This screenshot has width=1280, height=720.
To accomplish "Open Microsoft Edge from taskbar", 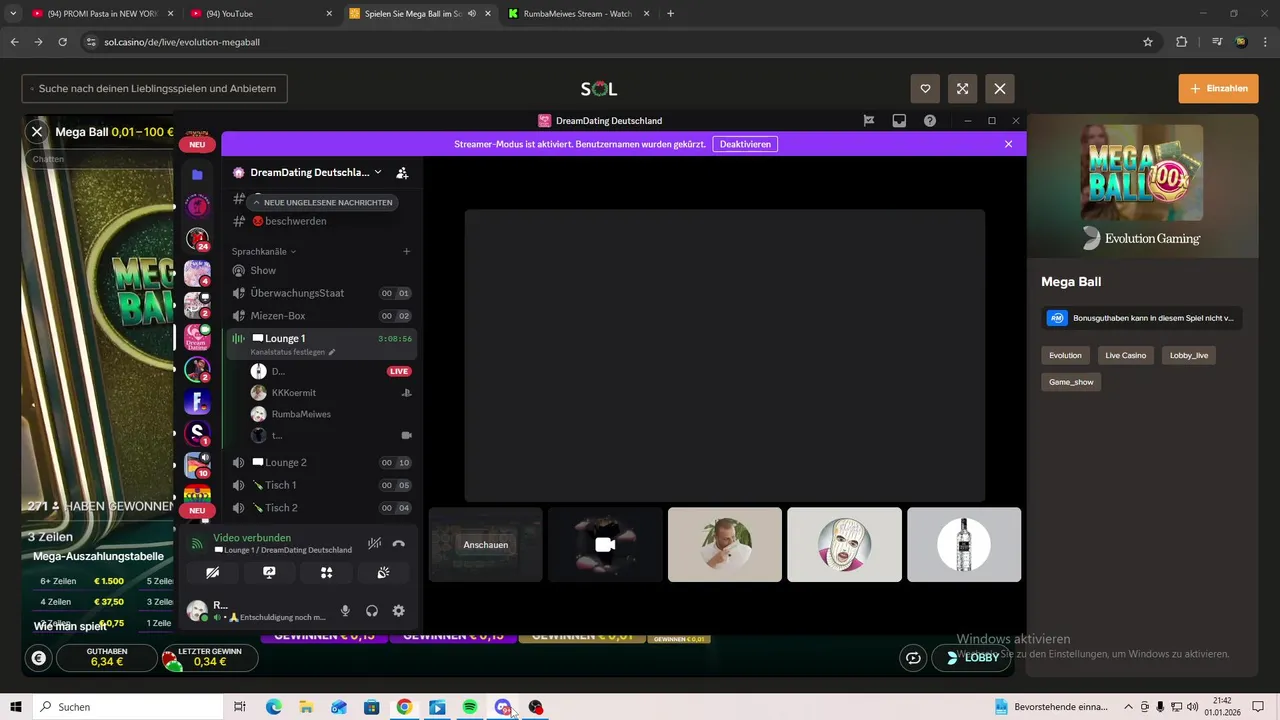I will click(x=273, y=707).
